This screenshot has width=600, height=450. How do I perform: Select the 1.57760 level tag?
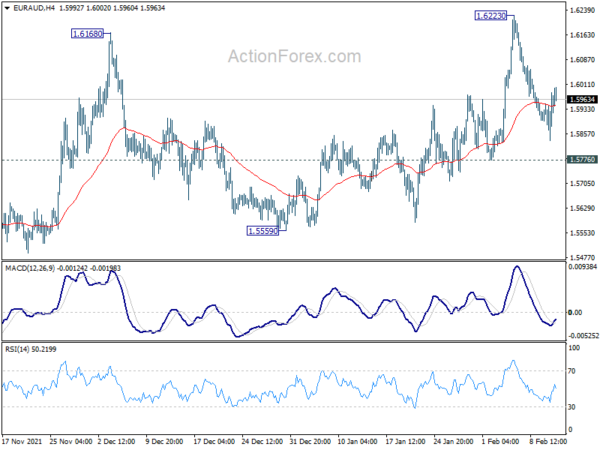582,160
